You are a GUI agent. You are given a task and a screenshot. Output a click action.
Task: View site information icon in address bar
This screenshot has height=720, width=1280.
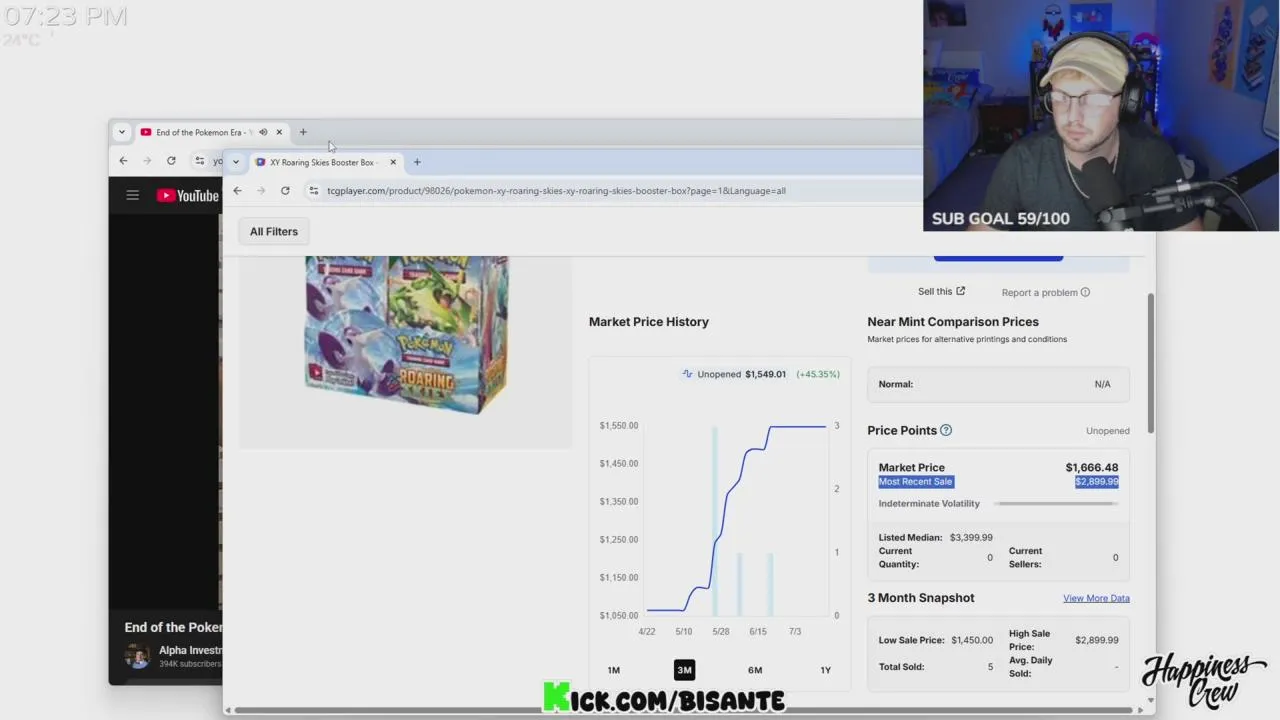pyautogui.click(x=314, y=191)
